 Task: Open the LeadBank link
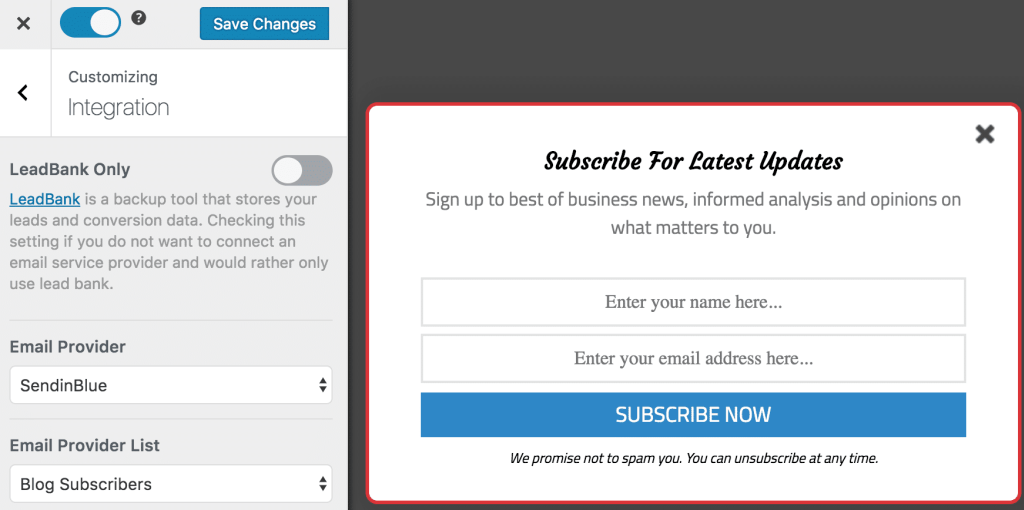[x=45, y=199]
